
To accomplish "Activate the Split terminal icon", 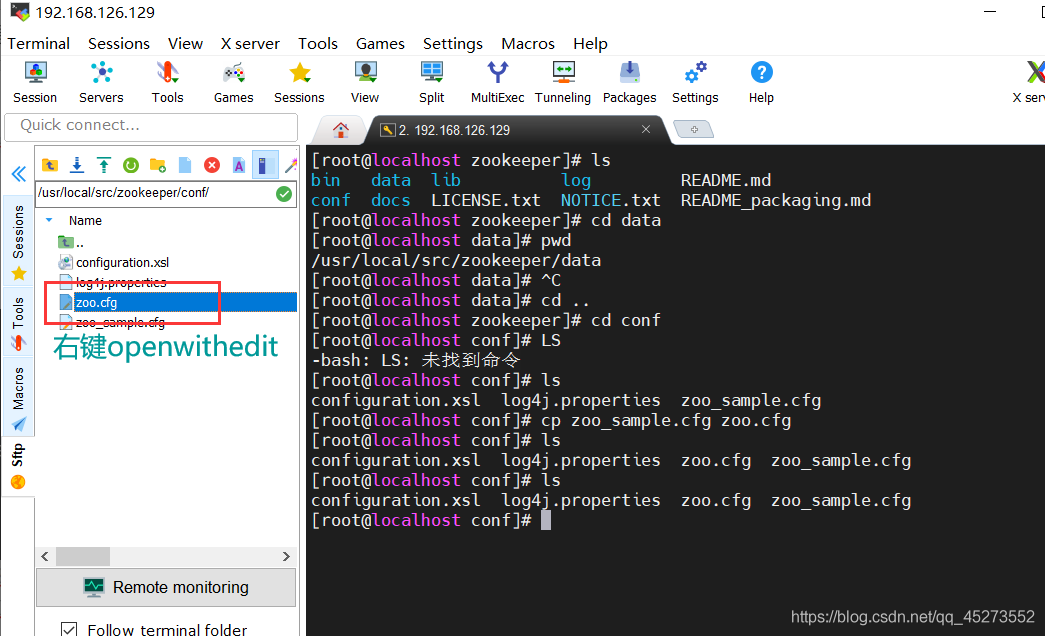I will coord(431,82).
